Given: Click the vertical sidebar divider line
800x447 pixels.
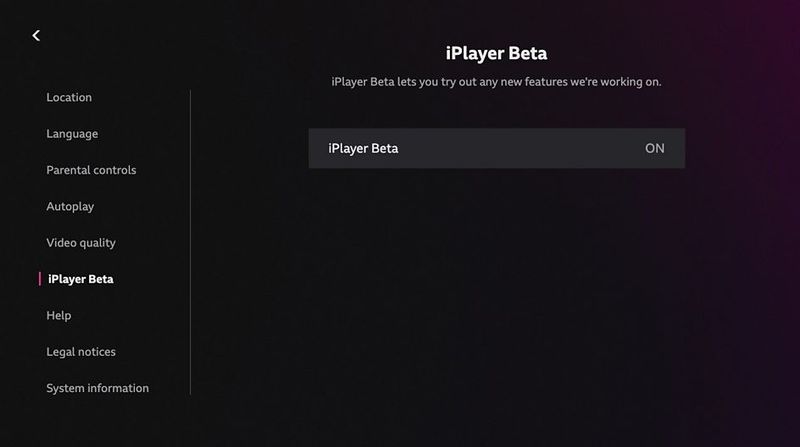Looking at the screenshot, I should [190, 240].
